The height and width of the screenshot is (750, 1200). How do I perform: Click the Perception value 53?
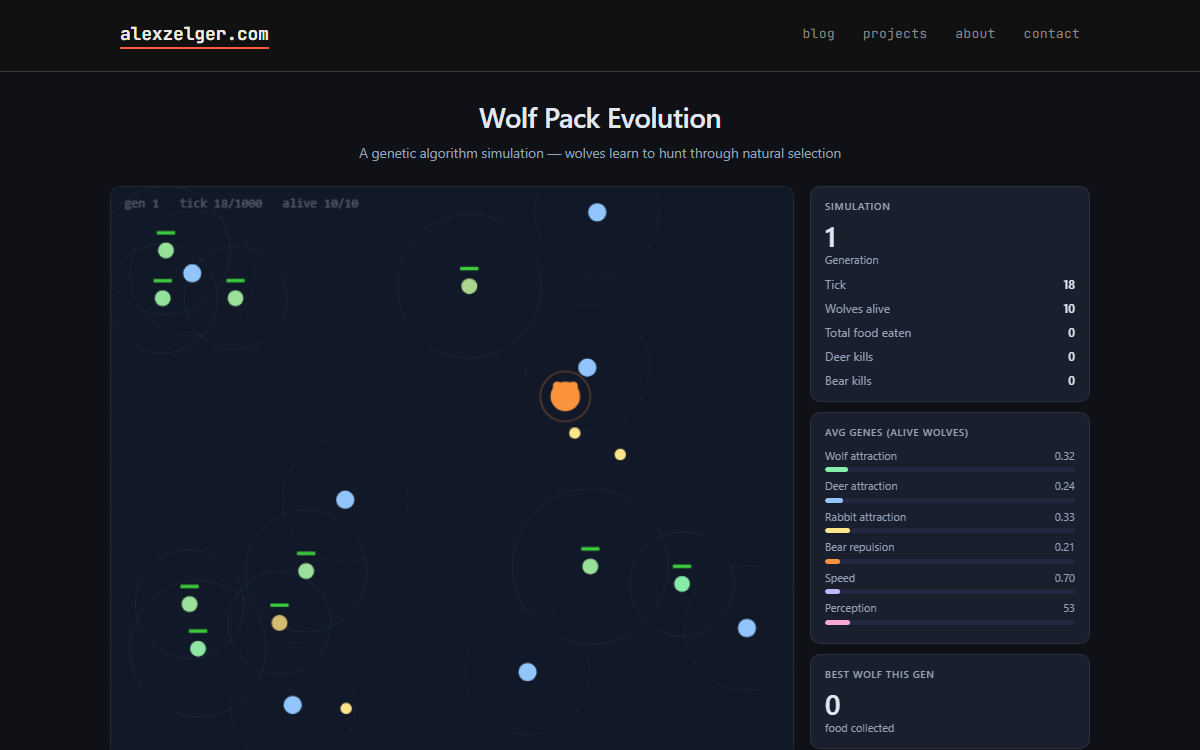click(1069, 608)
